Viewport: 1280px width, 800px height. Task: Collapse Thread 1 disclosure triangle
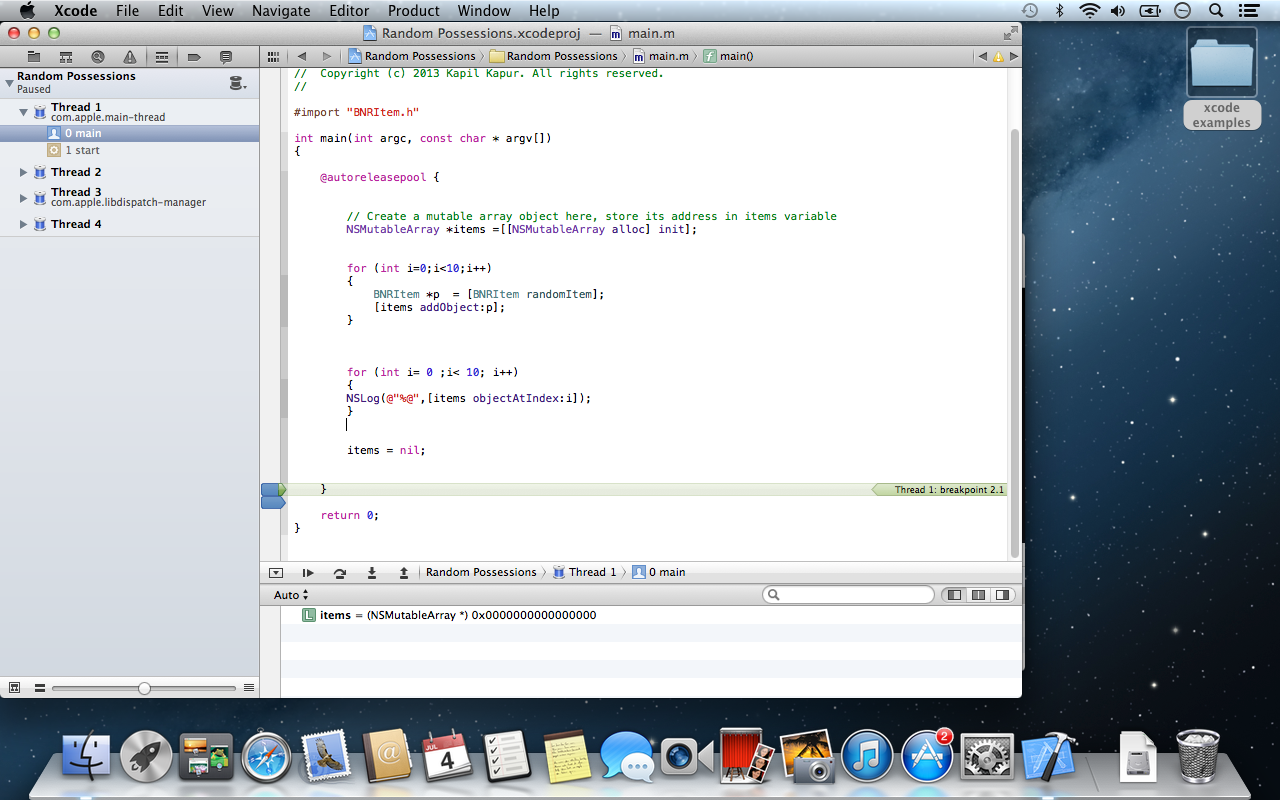23,112
